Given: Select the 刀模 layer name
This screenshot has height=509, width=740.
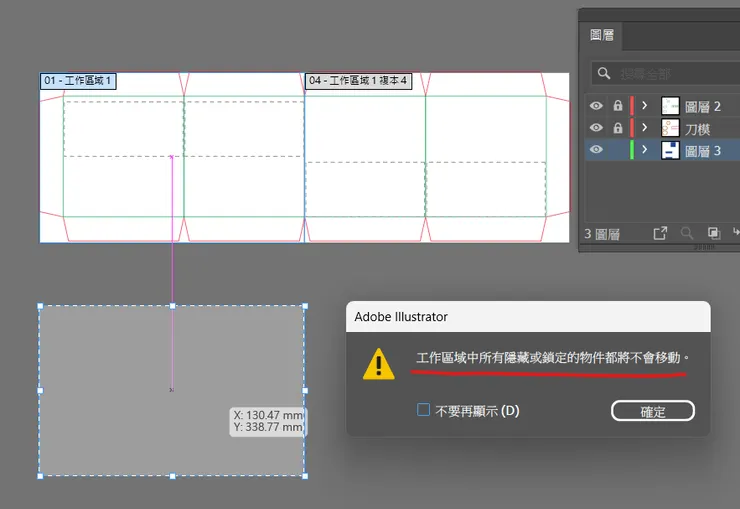Looking at the screenshot, I should click(698, 129).
